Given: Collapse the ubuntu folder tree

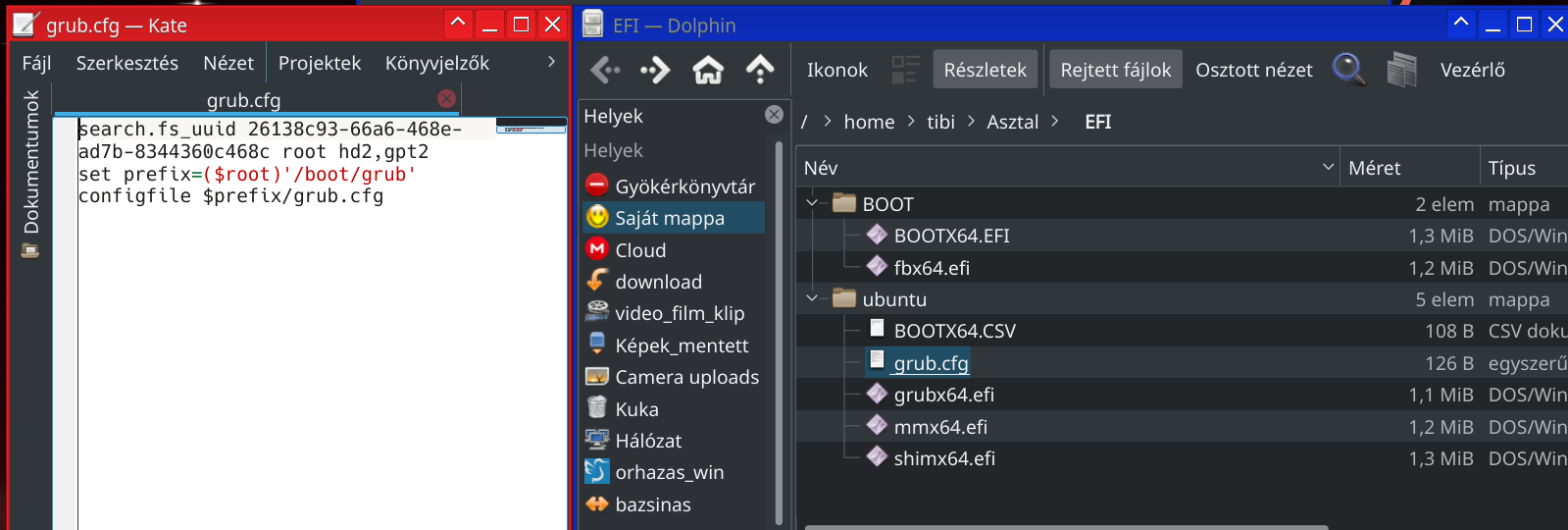Looking at the screenshot, I should coord(812,299).
